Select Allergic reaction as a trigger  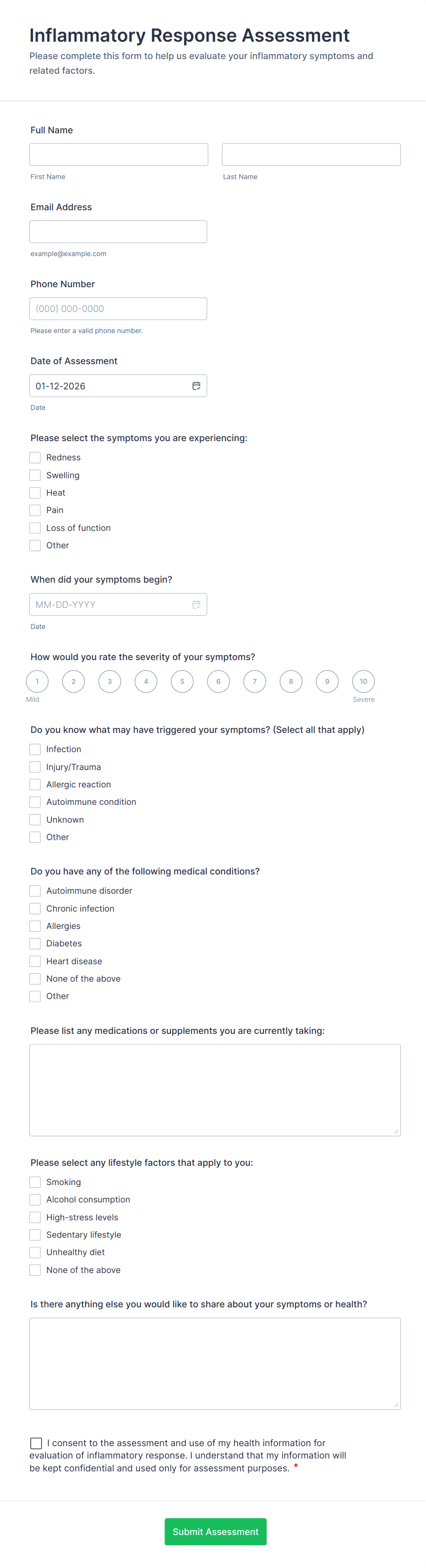coord(35,785)
